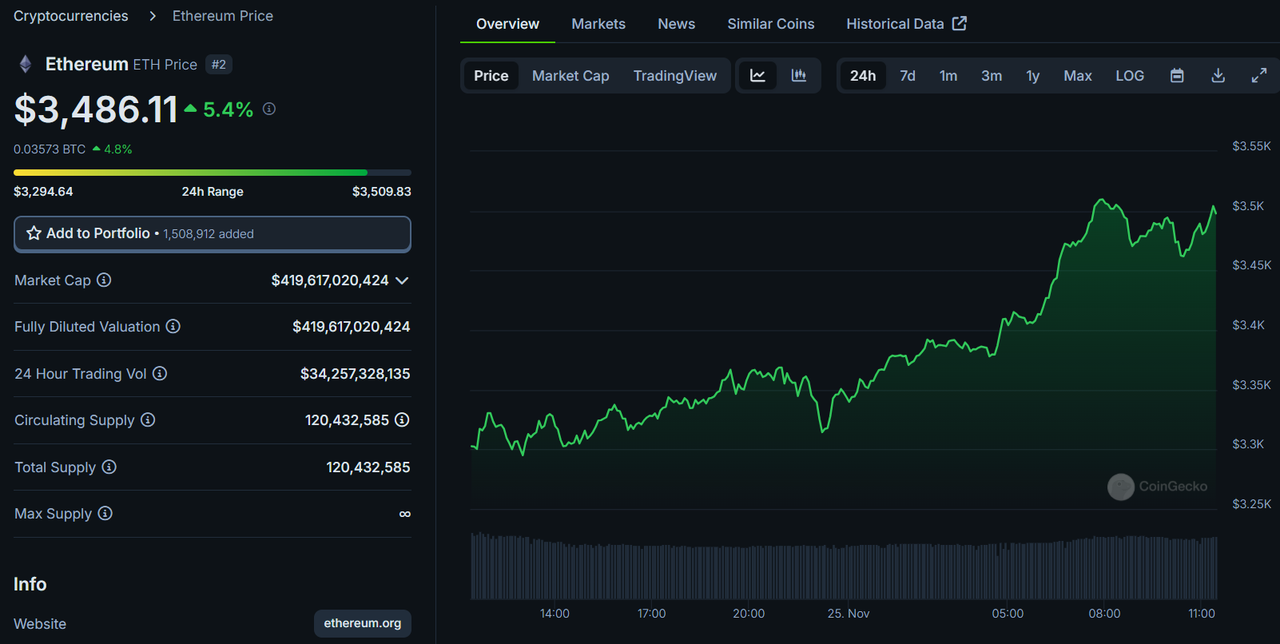Screen dimensions: 1280x644
Task: Click the Ethereum diamond logo icon
Action: tap(25, 64)
